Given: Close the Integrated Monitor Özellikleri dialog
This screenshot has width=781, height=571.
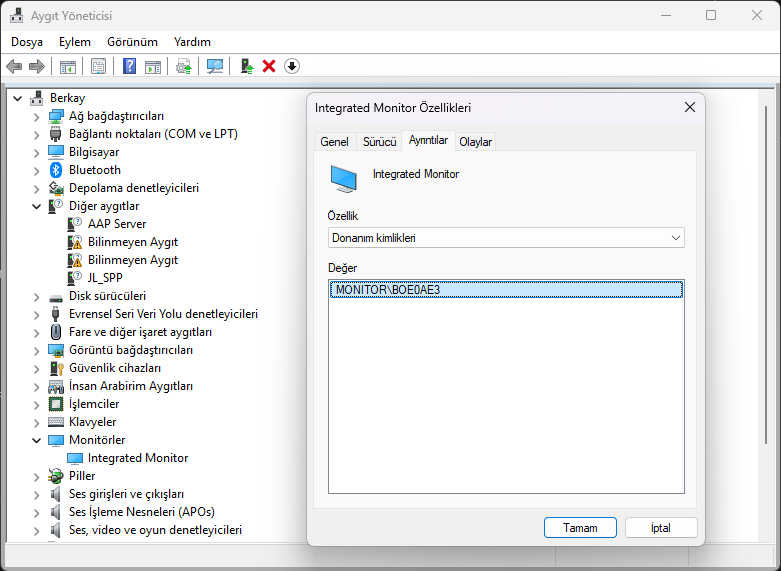Looking at the screenshot, I should point(690,107).
